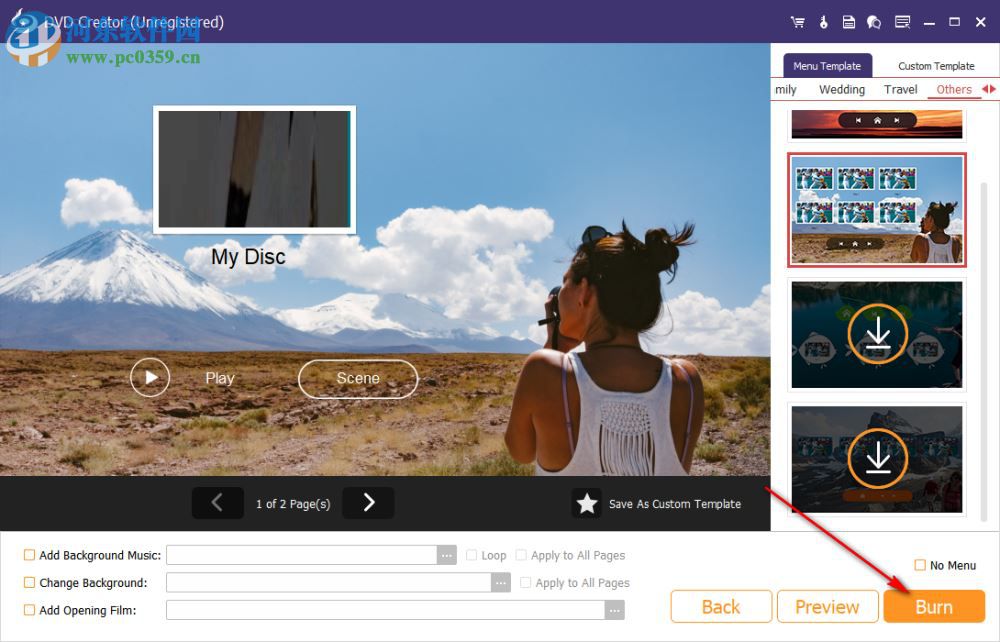
Task: Click the Change Background path field
Action: click(x=329, y=582)
